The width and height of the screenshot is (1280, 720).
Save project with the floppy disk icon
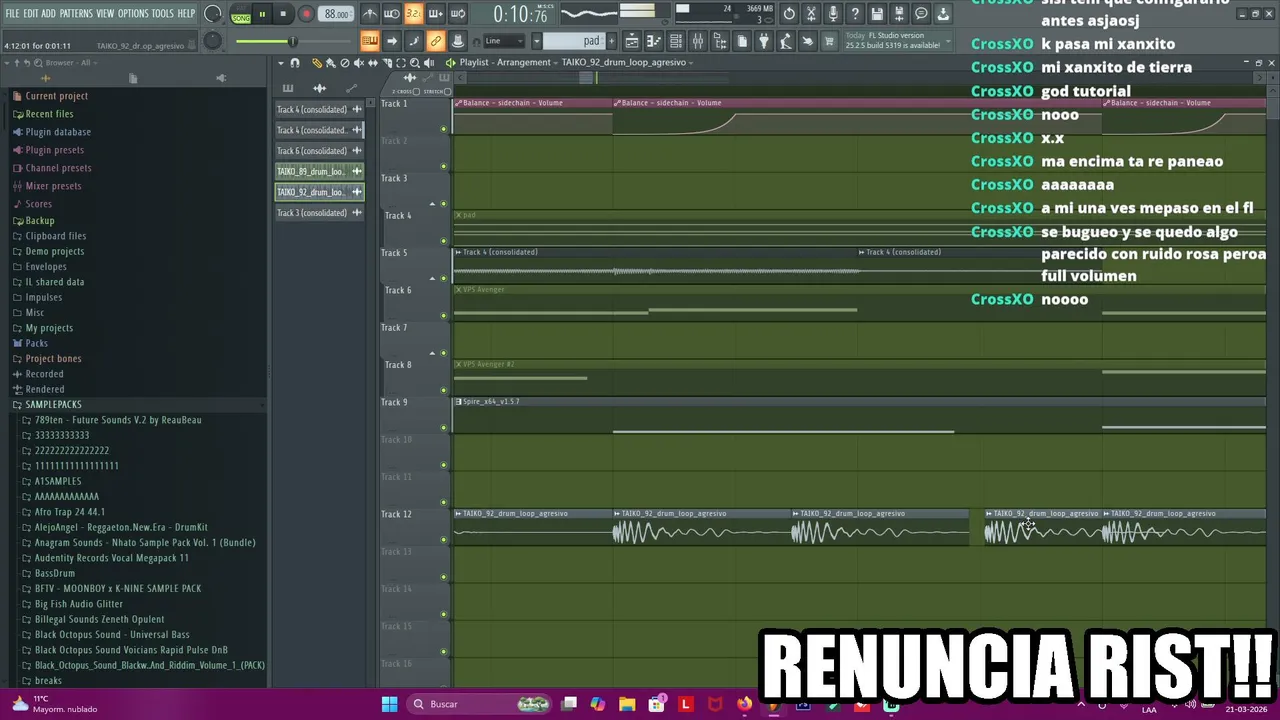pyautogui.click(x=877, y=14)
